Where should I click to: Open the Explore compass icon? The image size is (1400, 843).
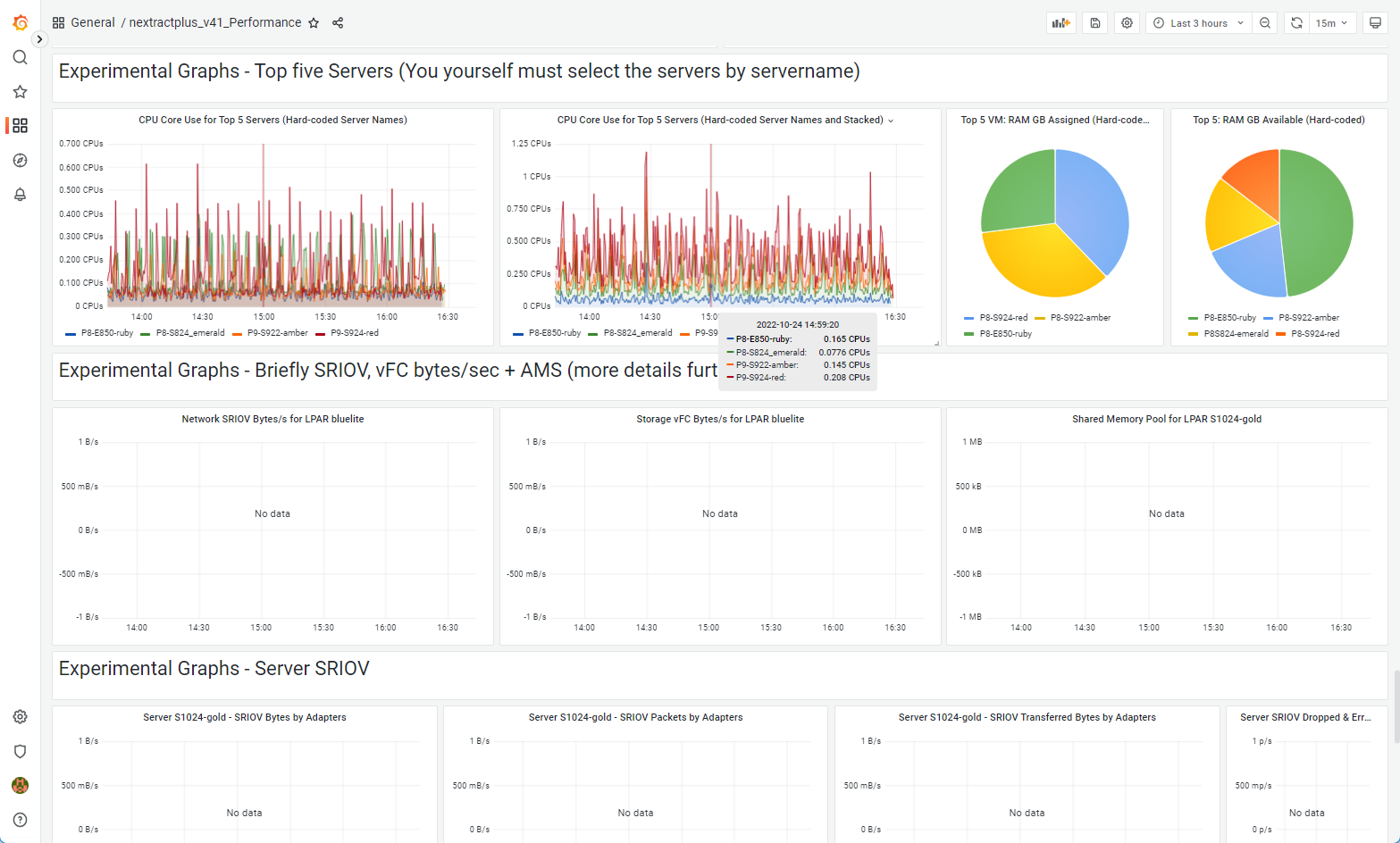tap(20, 161)
